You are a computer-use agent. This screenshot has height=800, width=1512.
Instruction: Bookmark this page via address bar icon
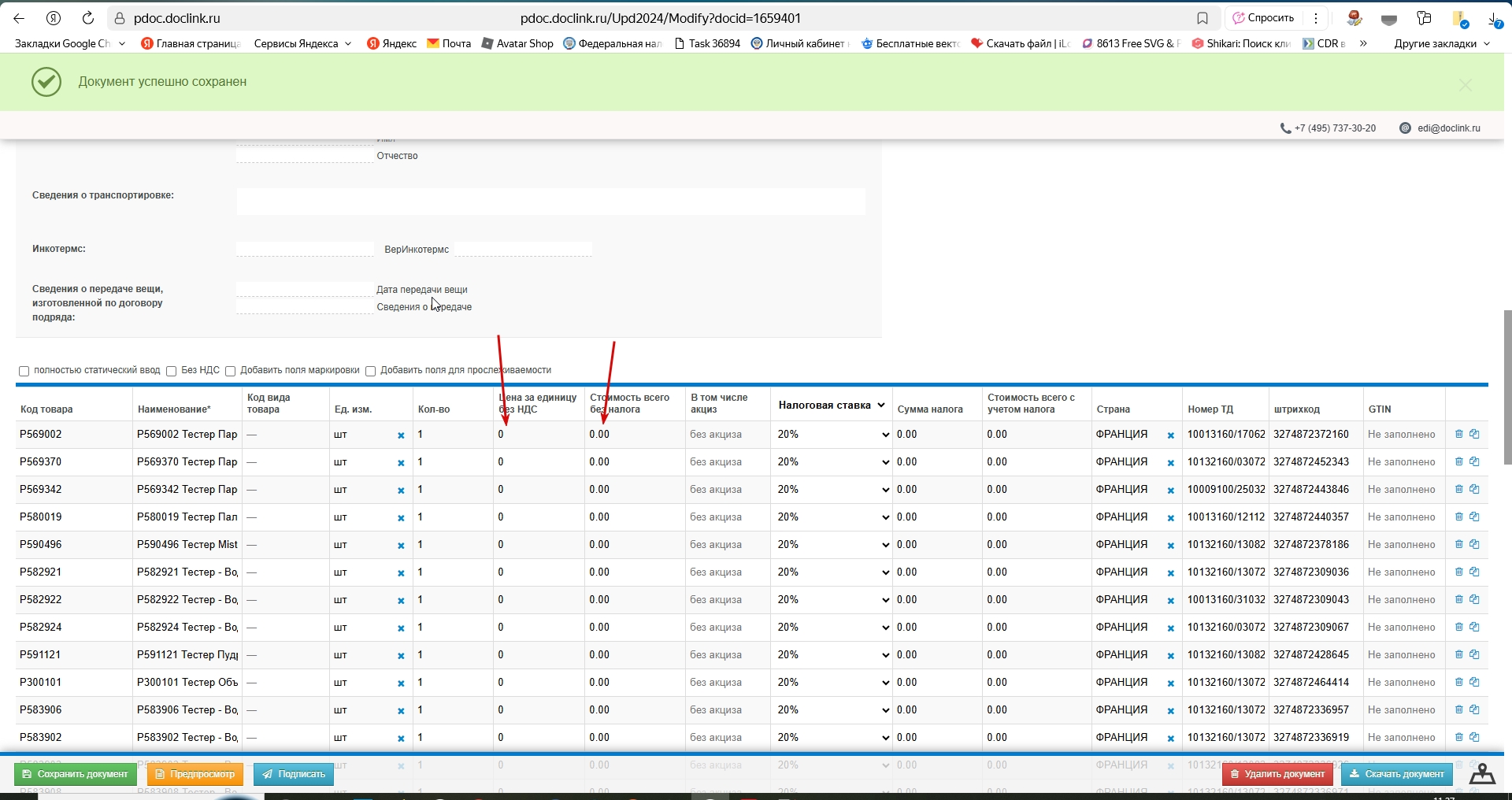[x=1202, y=18]
